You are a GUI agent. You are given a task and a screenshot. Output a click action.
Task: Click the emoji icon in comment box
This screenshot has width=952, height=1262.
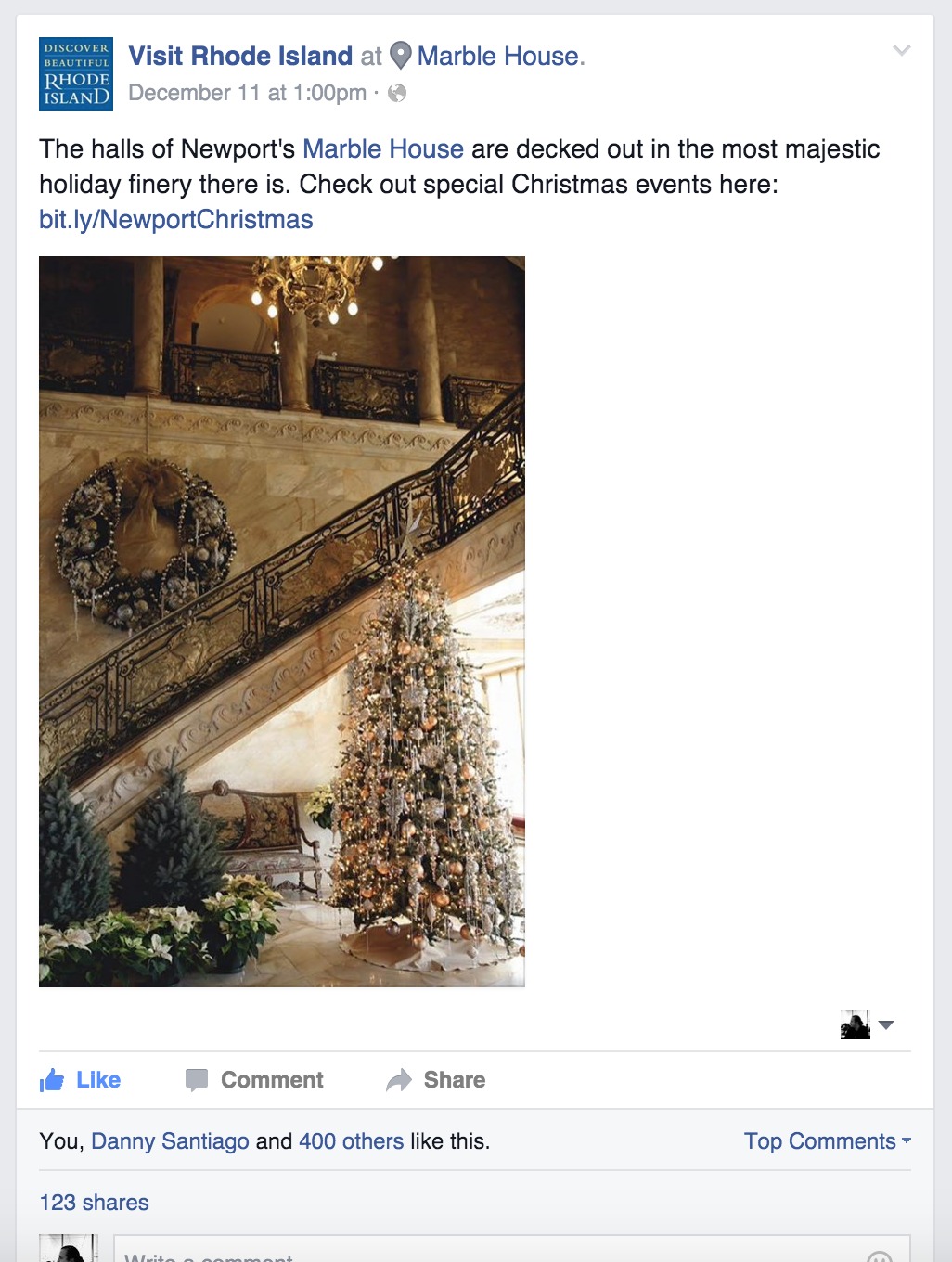point(879,1257)
